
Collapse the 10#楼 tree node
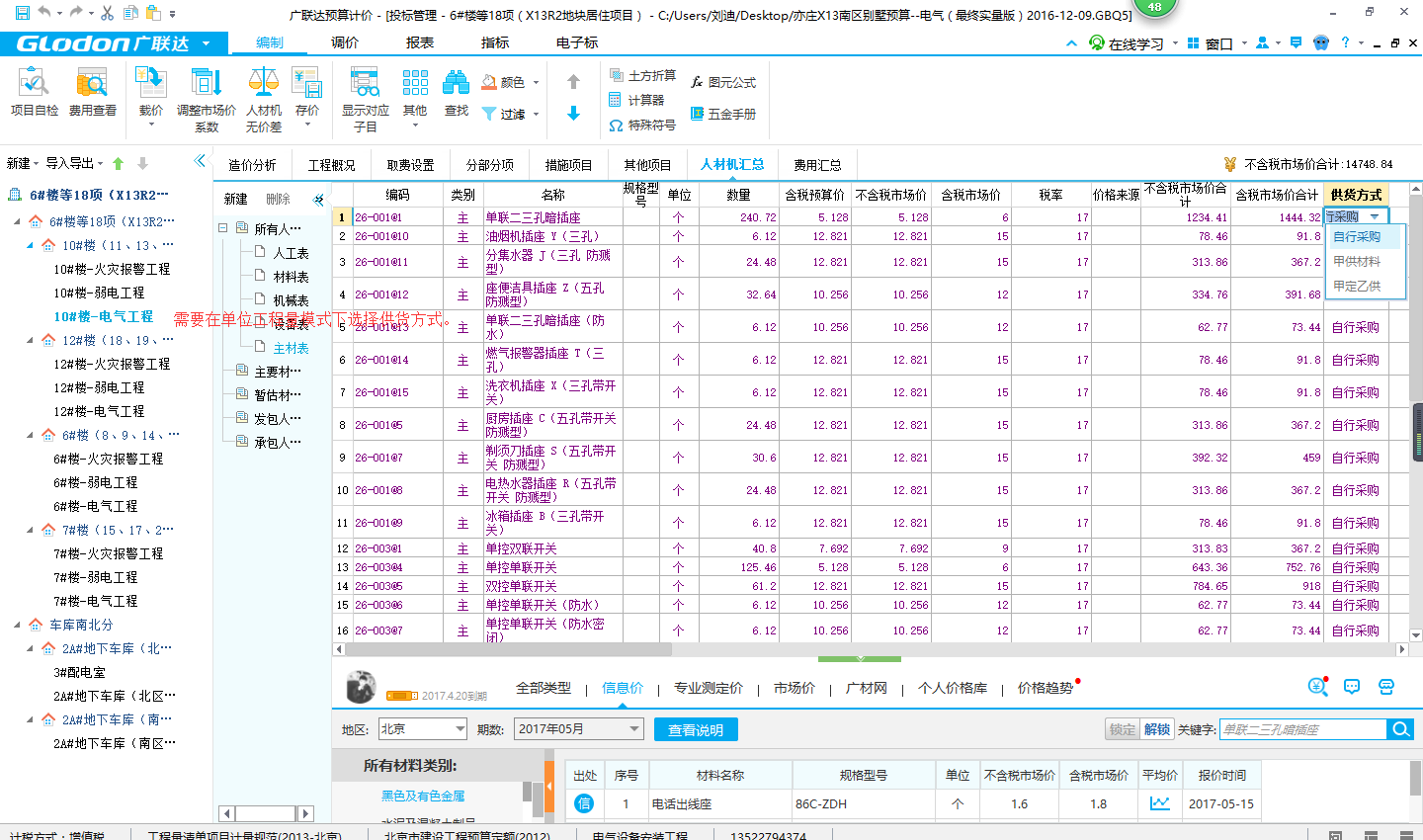(31, 245)
